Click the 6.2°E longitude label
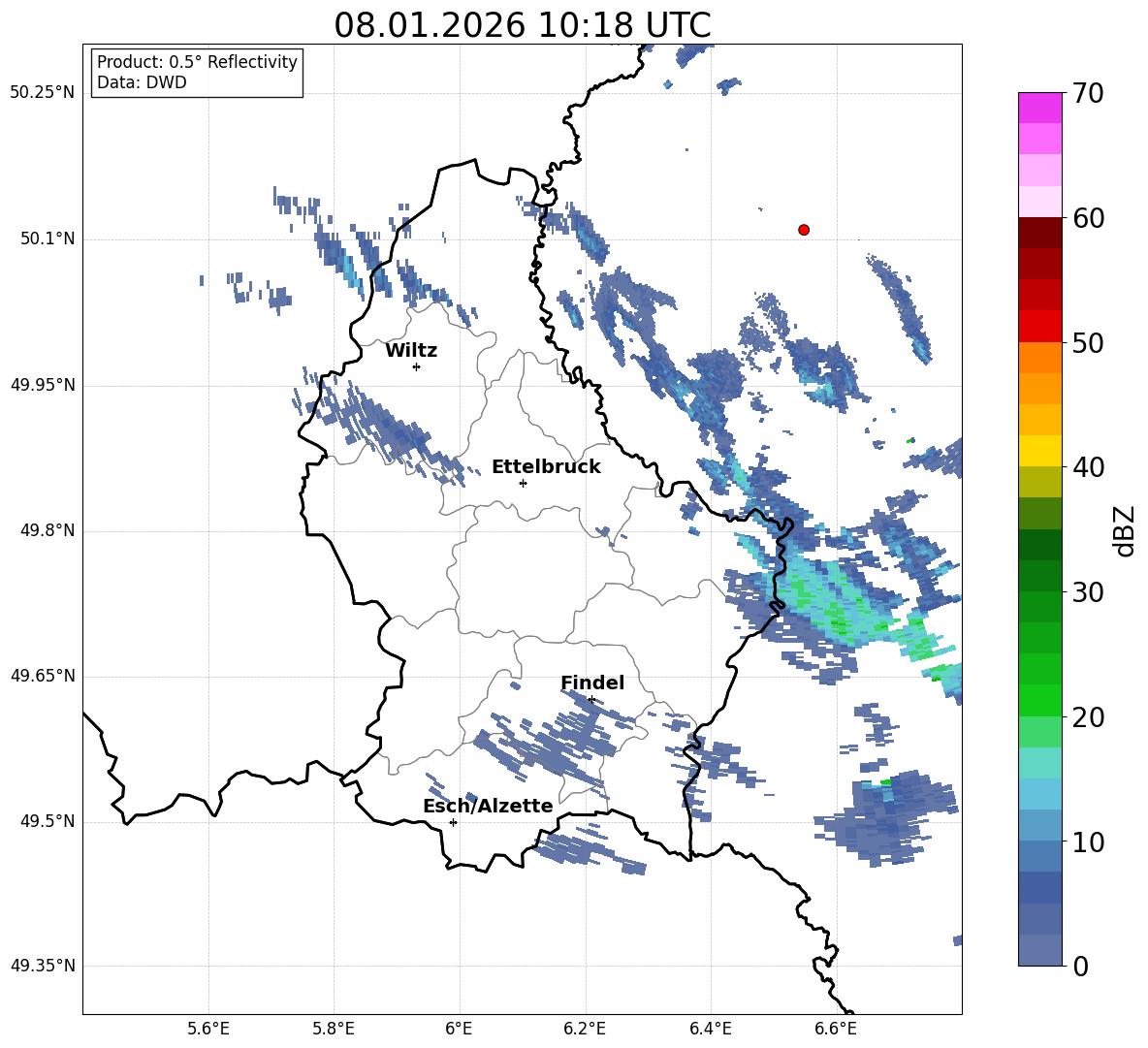This screenshot has width=1148, height=1048. [585, 1029]
